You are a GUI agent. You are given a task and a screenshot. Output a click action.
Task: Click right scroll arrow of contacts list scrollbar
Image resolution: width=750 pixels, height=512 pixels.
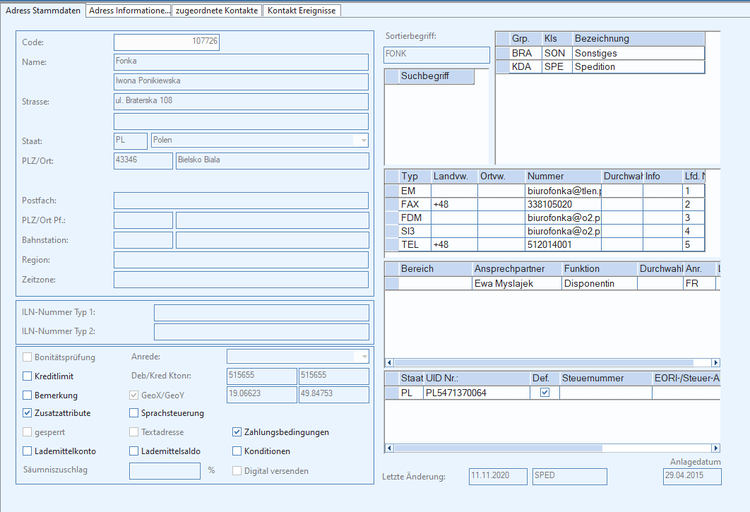716,363
